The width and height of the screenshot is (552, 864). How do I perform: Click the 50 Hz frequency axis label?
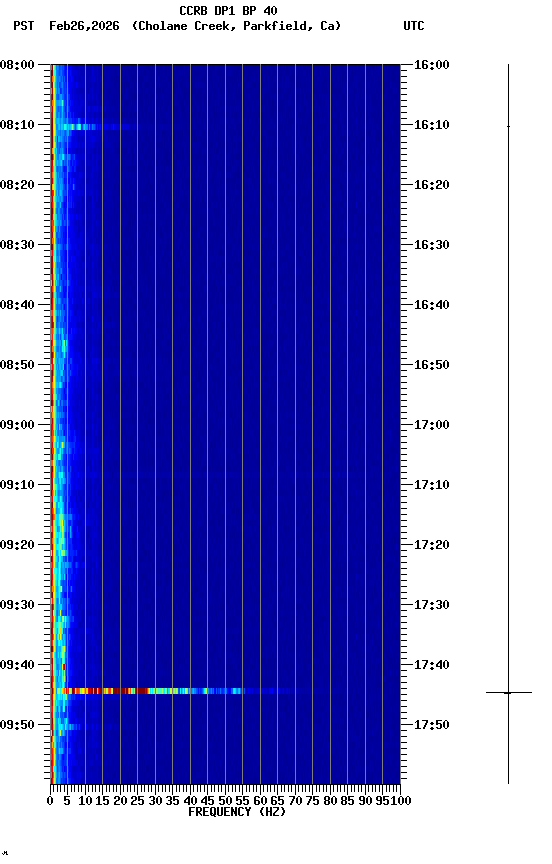pyautogui.click(x=225, y=801)
